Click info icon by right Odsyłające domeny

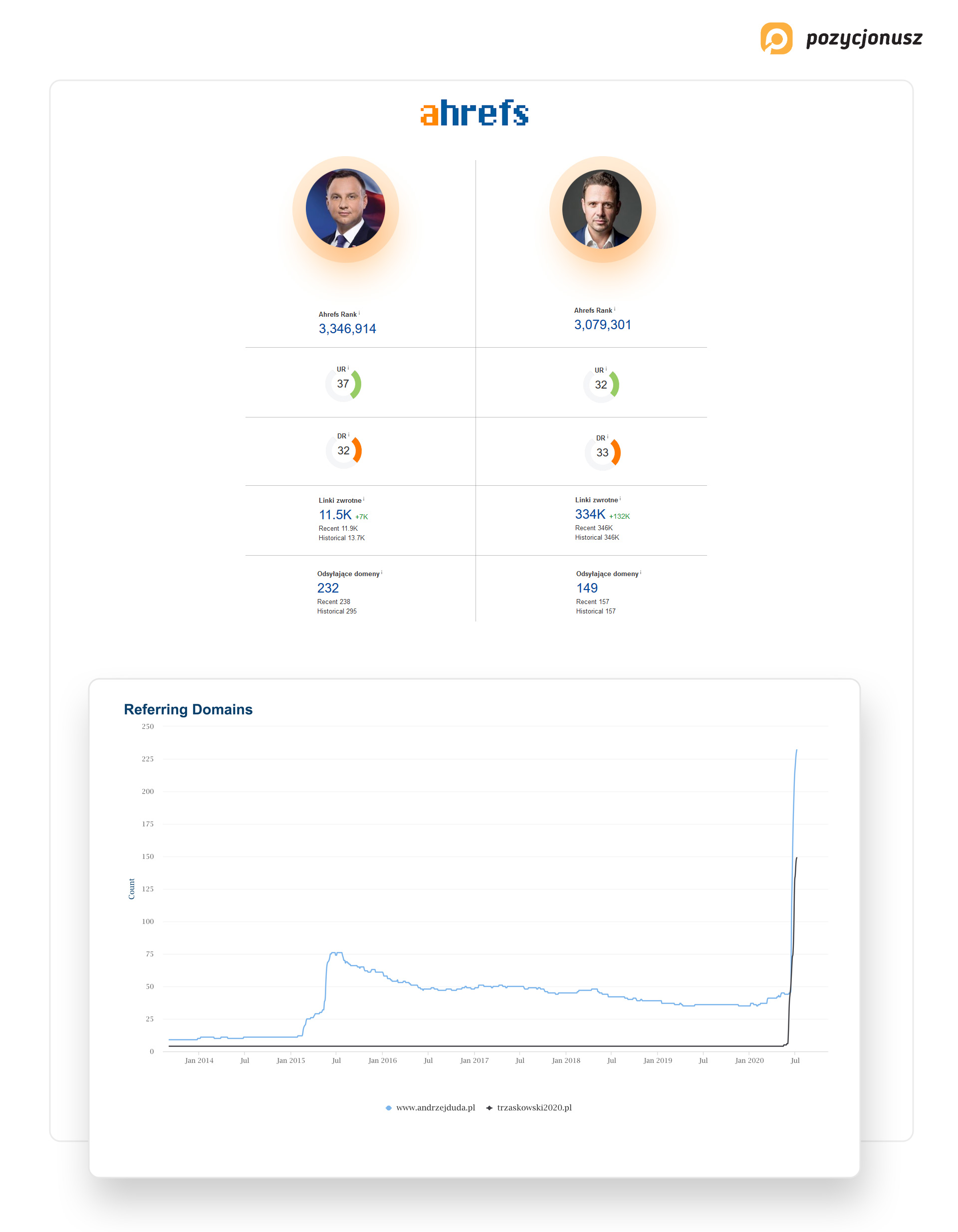click(x=640, y=572)
